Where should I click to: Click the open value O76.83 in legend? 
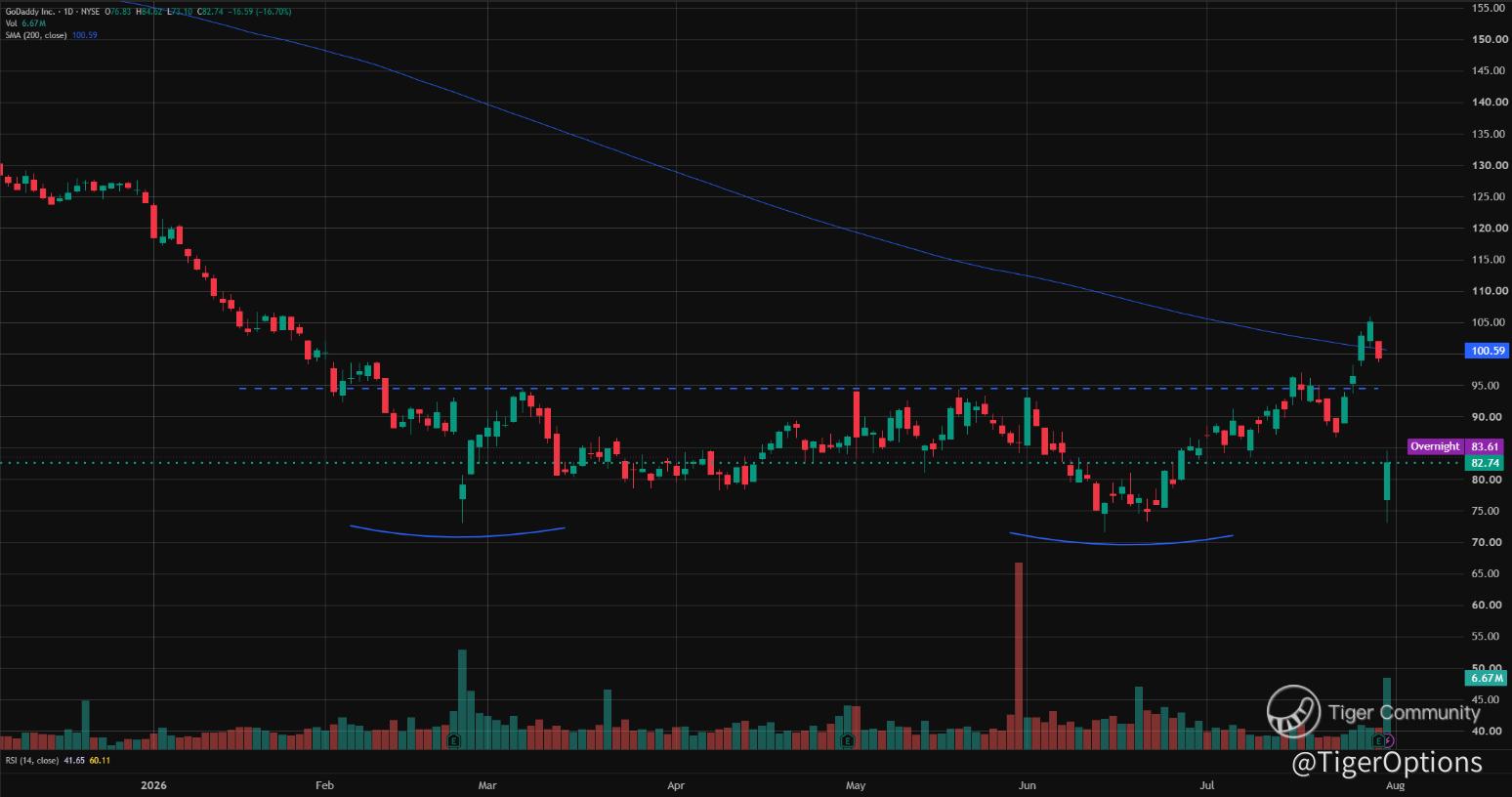tap(120, 12)
